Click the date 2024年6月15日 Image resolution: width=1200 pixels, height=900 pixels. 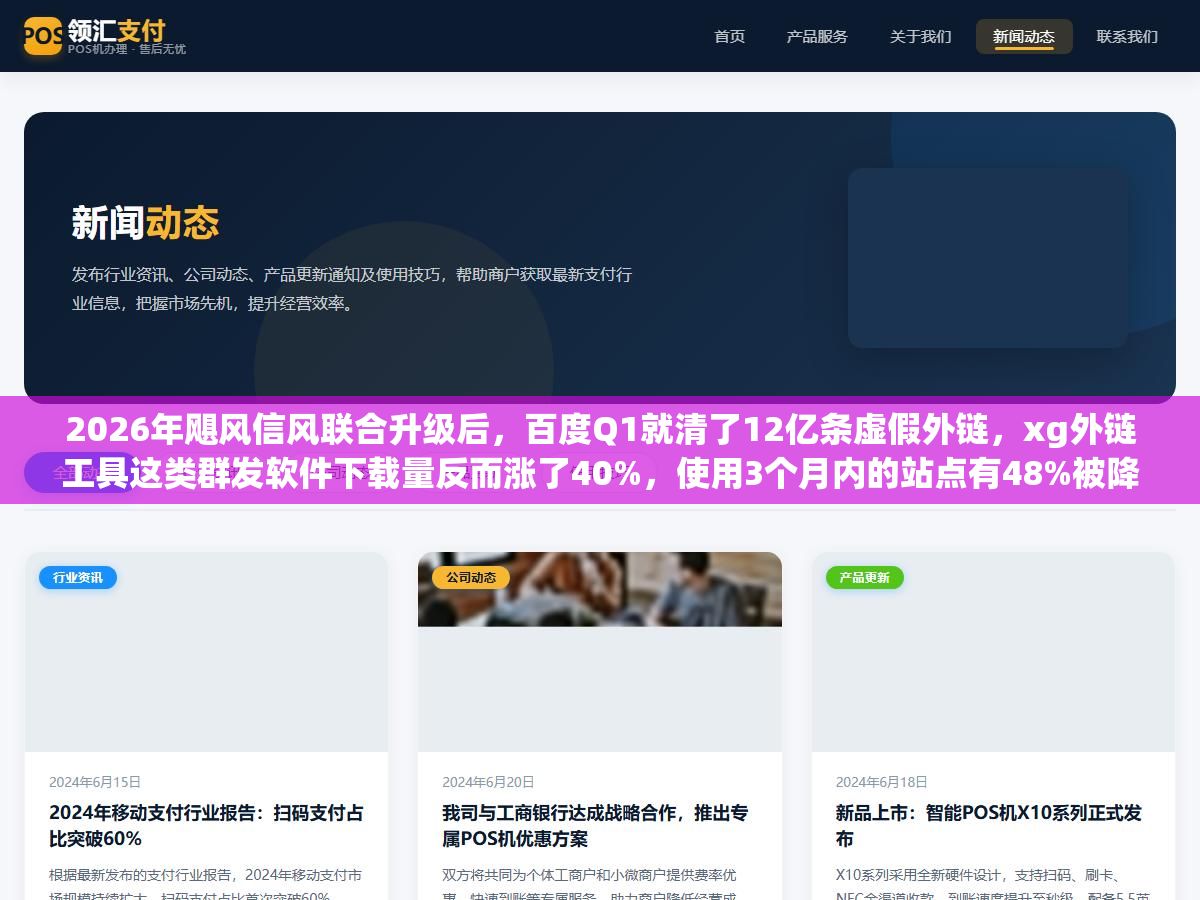coord(95,782)
